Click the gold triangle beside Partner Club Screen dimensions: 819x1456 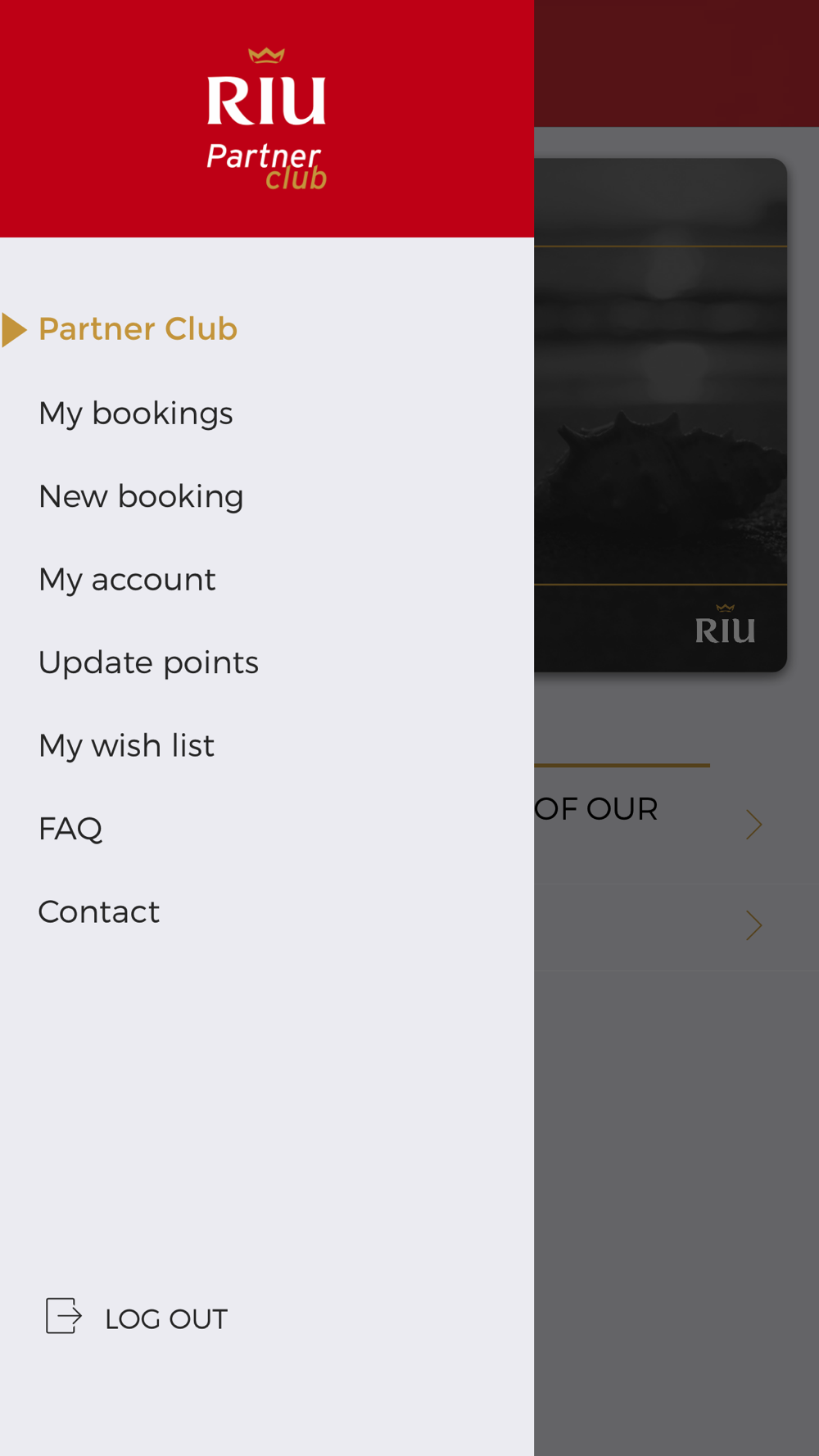click(14, 330)
